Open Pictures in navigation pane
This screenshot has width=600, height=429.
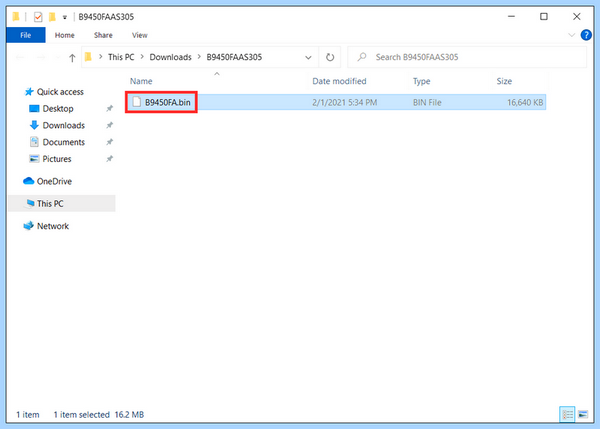(57, 159)
